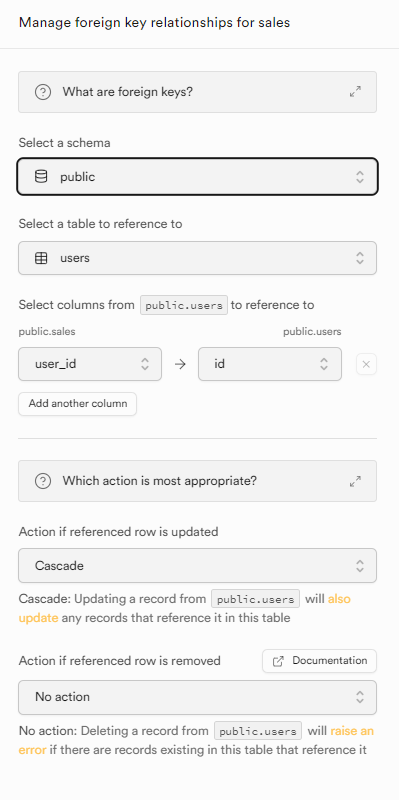Click the arrow between user_id and id
The width and height of the screenshot is (399, 800).
coord(180,364)
